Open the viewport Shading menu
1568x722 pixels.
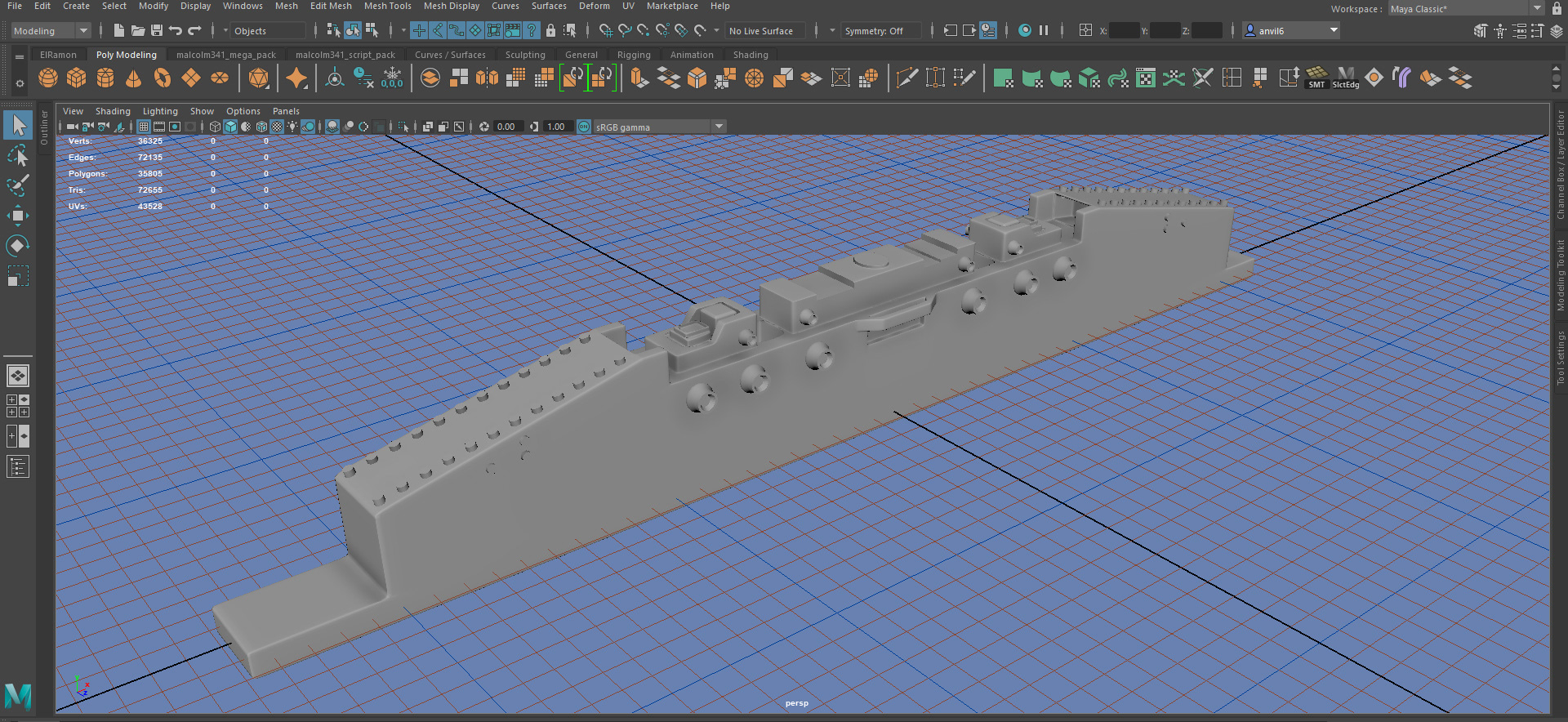pos(113,111)
